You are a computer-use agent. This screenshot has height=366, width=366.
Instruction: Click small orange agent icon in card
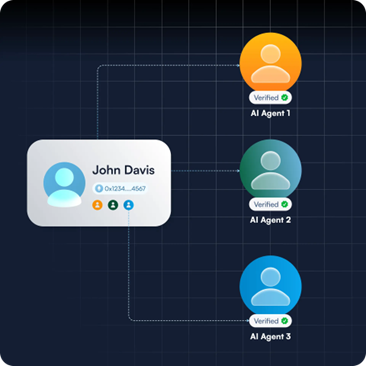[x=97, y=205]
